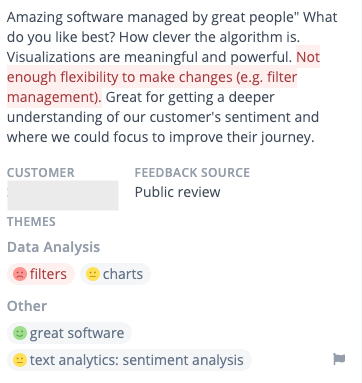Click the CUSTOMER field label

click(x=41, y=173)
